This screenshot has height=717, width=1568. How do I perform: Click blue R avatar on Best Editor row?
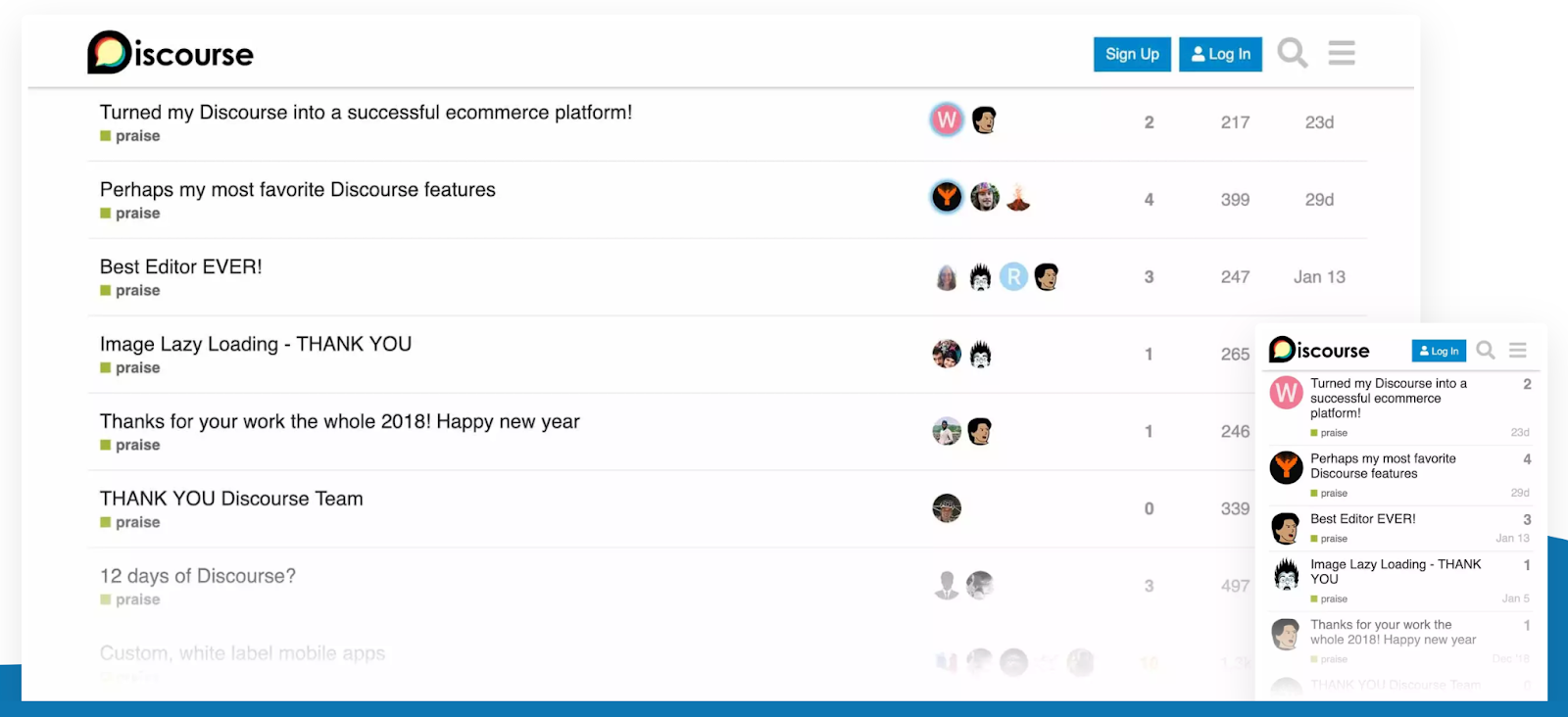click(1013, 277)
